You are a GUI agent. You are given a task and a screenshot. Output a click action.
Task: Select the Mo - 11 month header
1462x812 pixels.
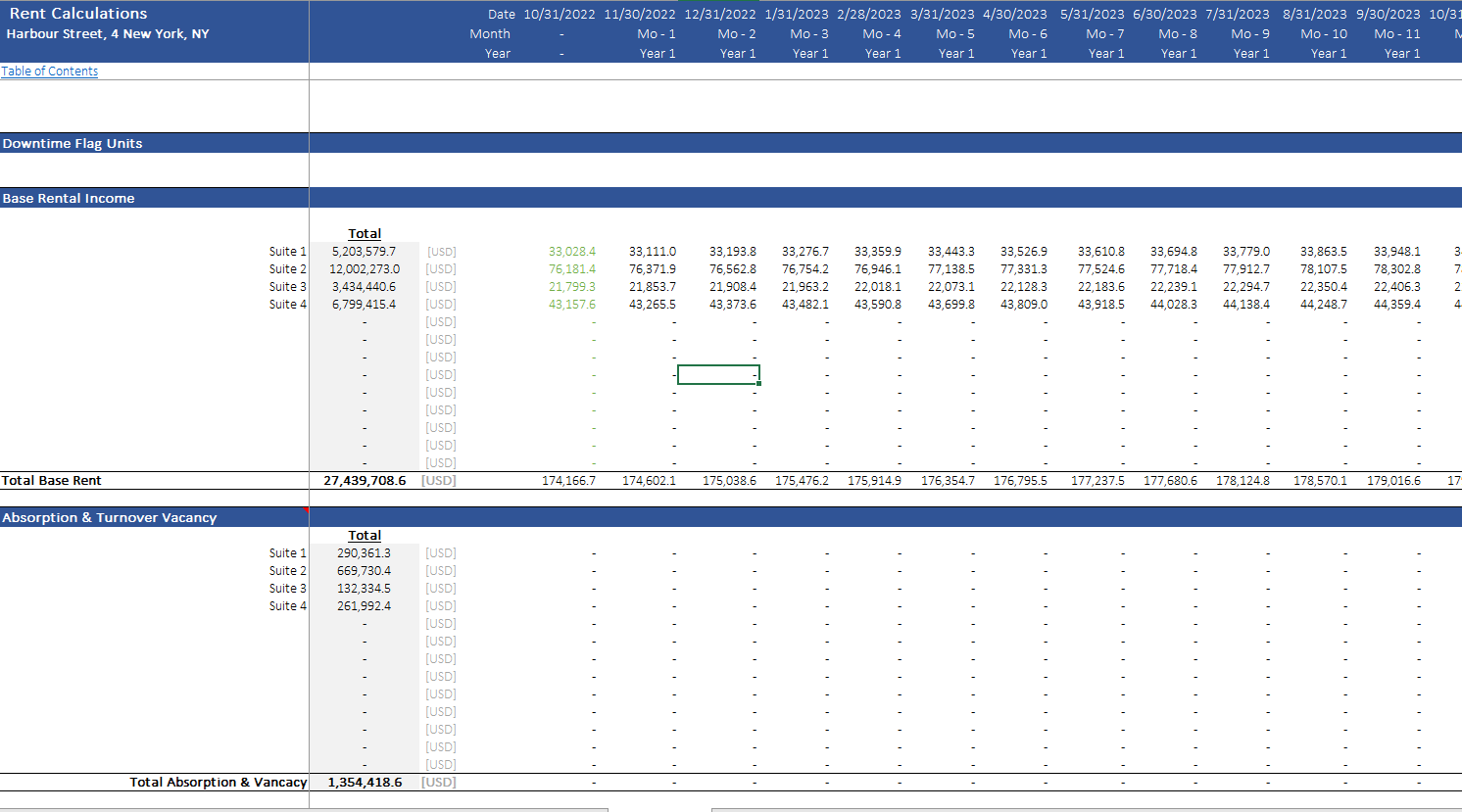(x=1397, y=34)
